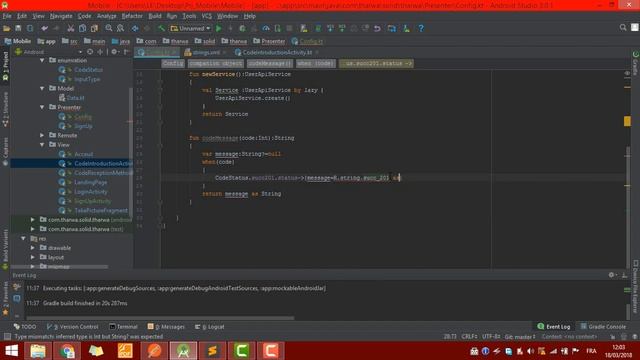Click the Search Everywhere magnifier icon
The width and height of the screenshot is (640, 360).
[x=623, y=27]
